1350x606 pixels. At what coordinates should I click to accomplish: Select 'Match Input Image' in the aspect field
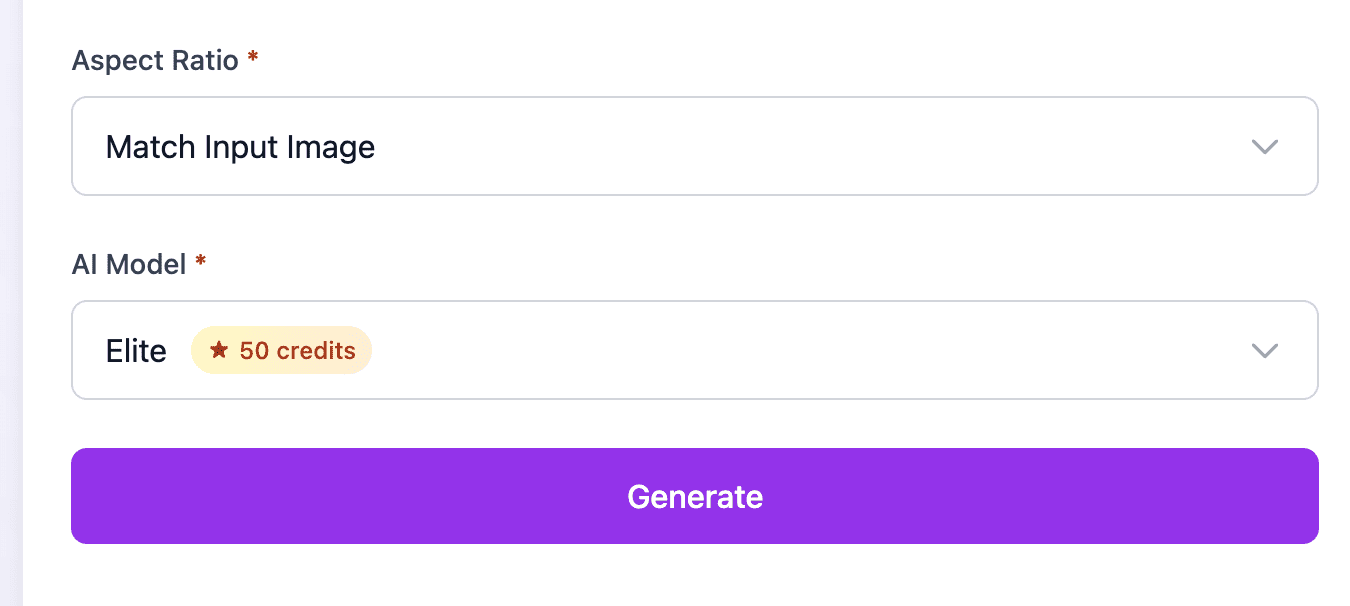240,146
